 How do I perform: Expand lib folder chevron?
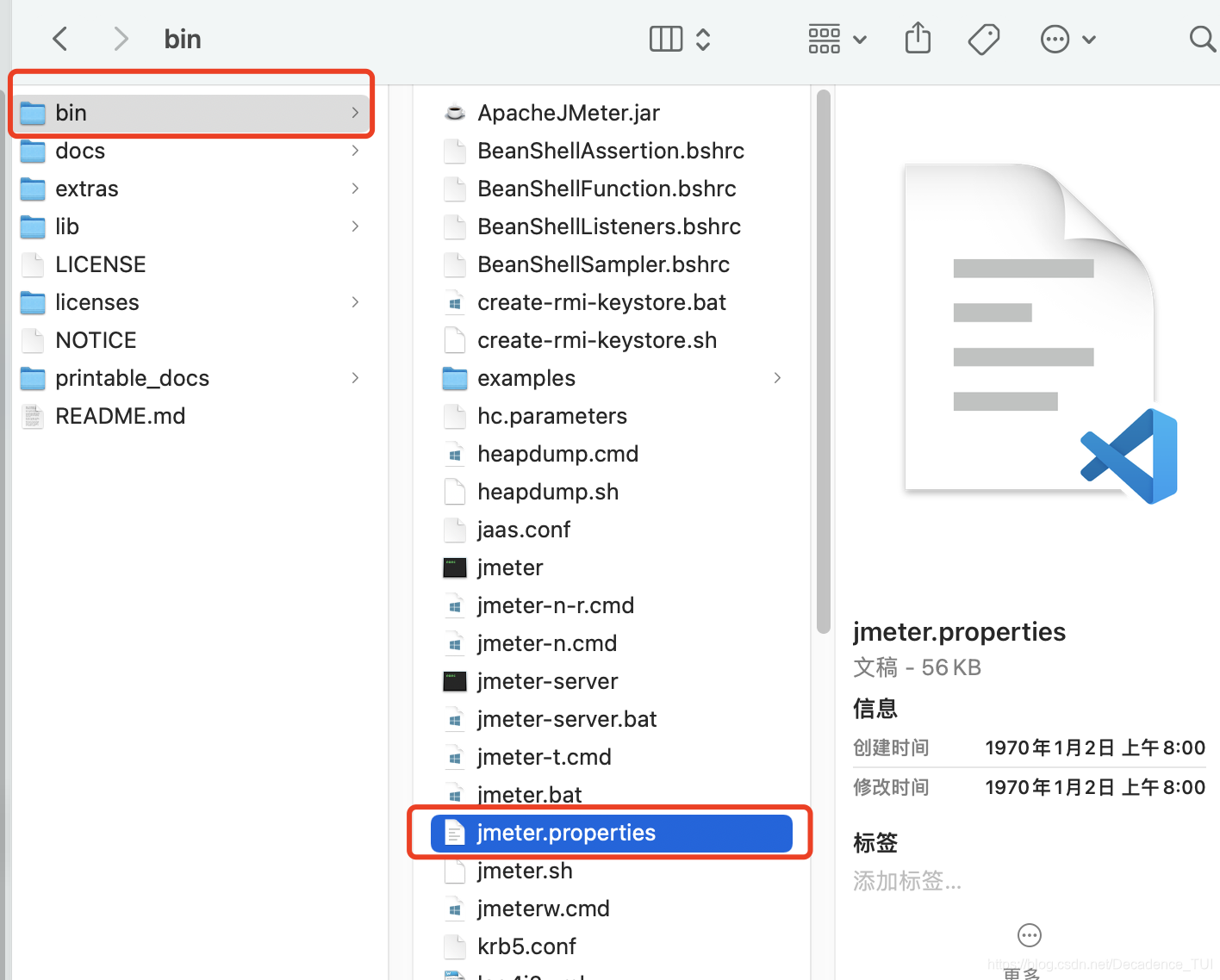355,226
